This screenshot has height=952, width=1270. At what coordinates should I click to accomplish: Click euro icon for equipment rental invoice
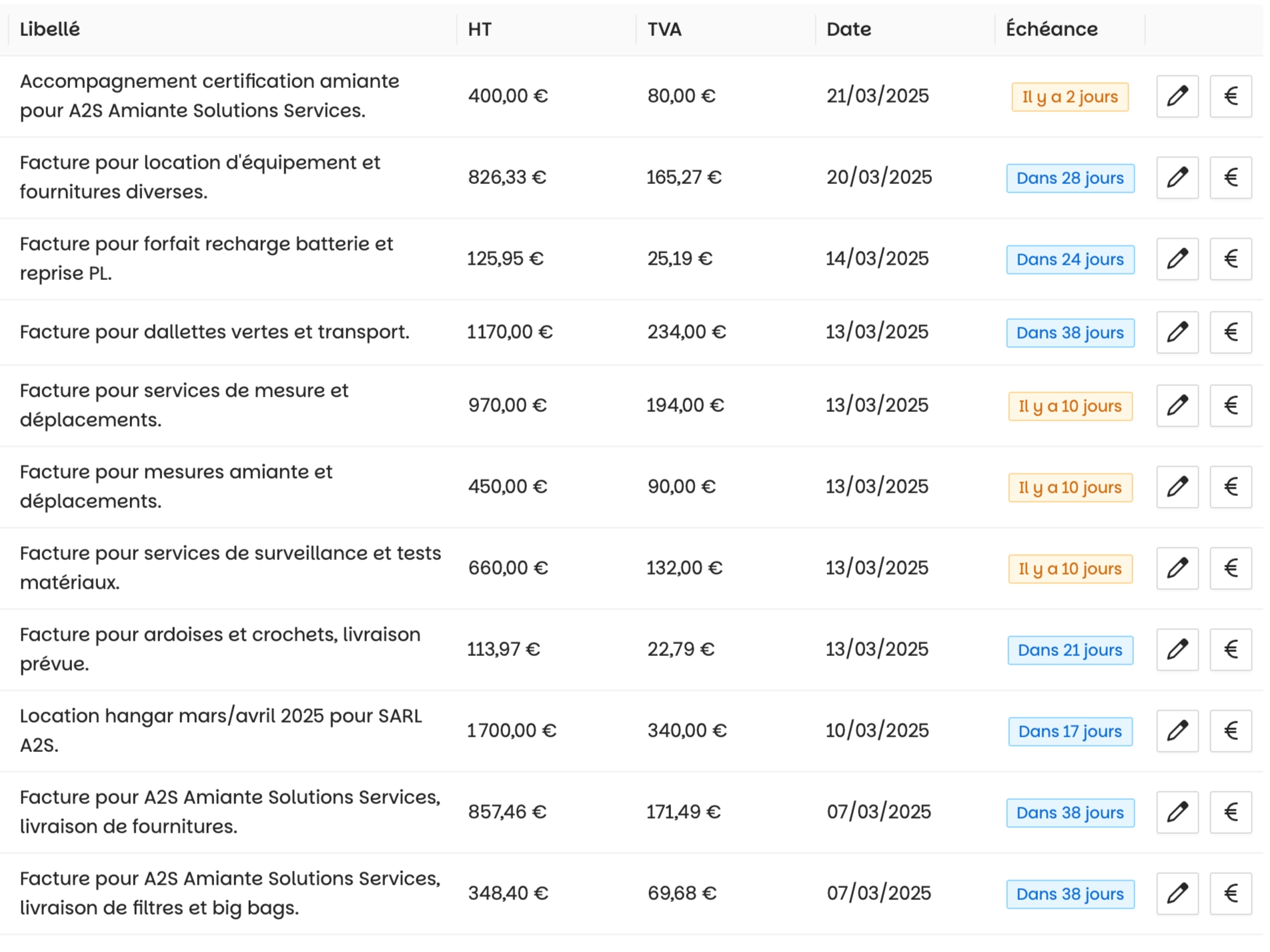[x=1231, y=178]
